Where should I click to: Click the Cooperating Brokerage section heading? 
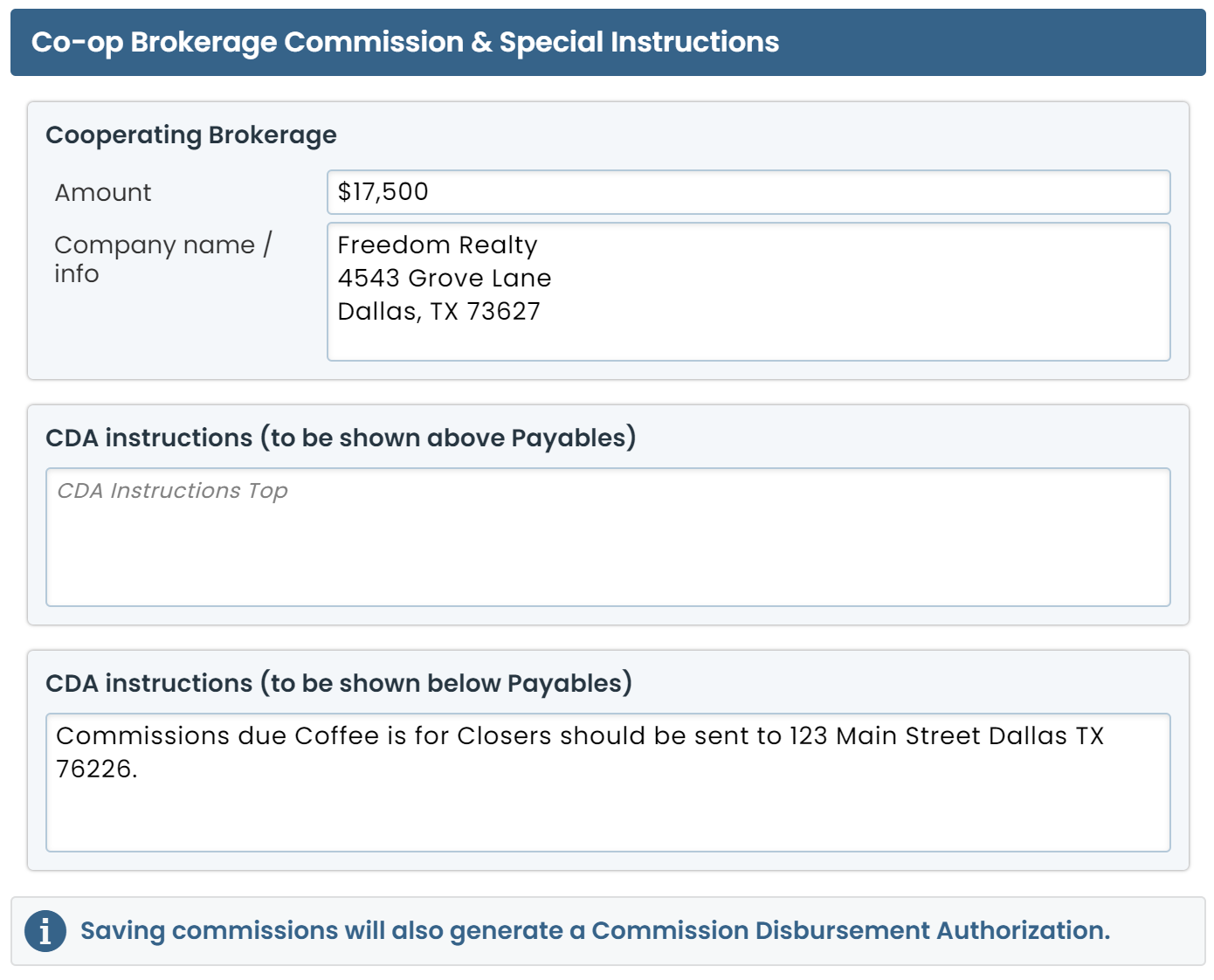coord(191,135)
